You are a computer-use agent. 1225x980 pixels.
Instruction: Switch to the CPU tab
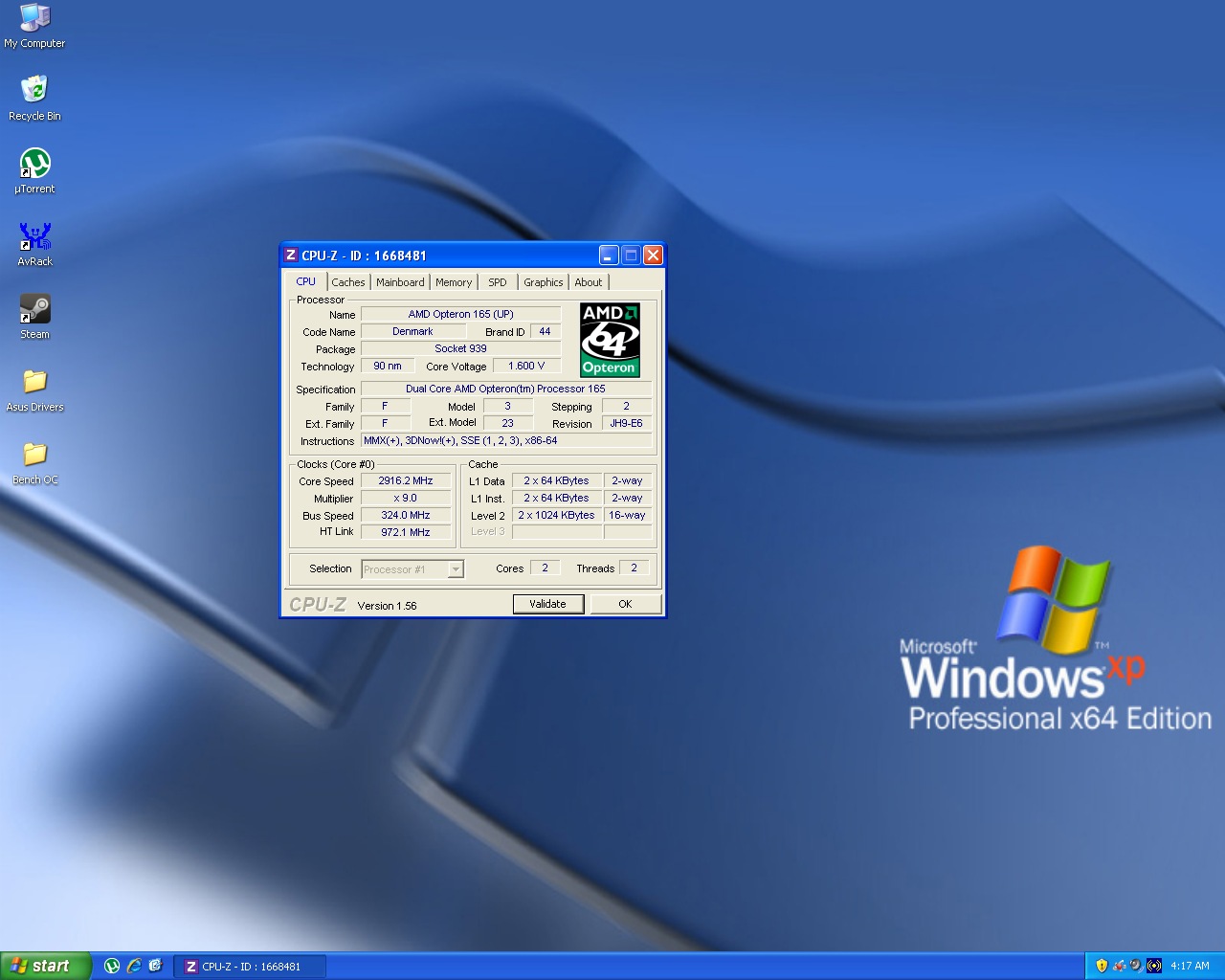click(305, 281)
